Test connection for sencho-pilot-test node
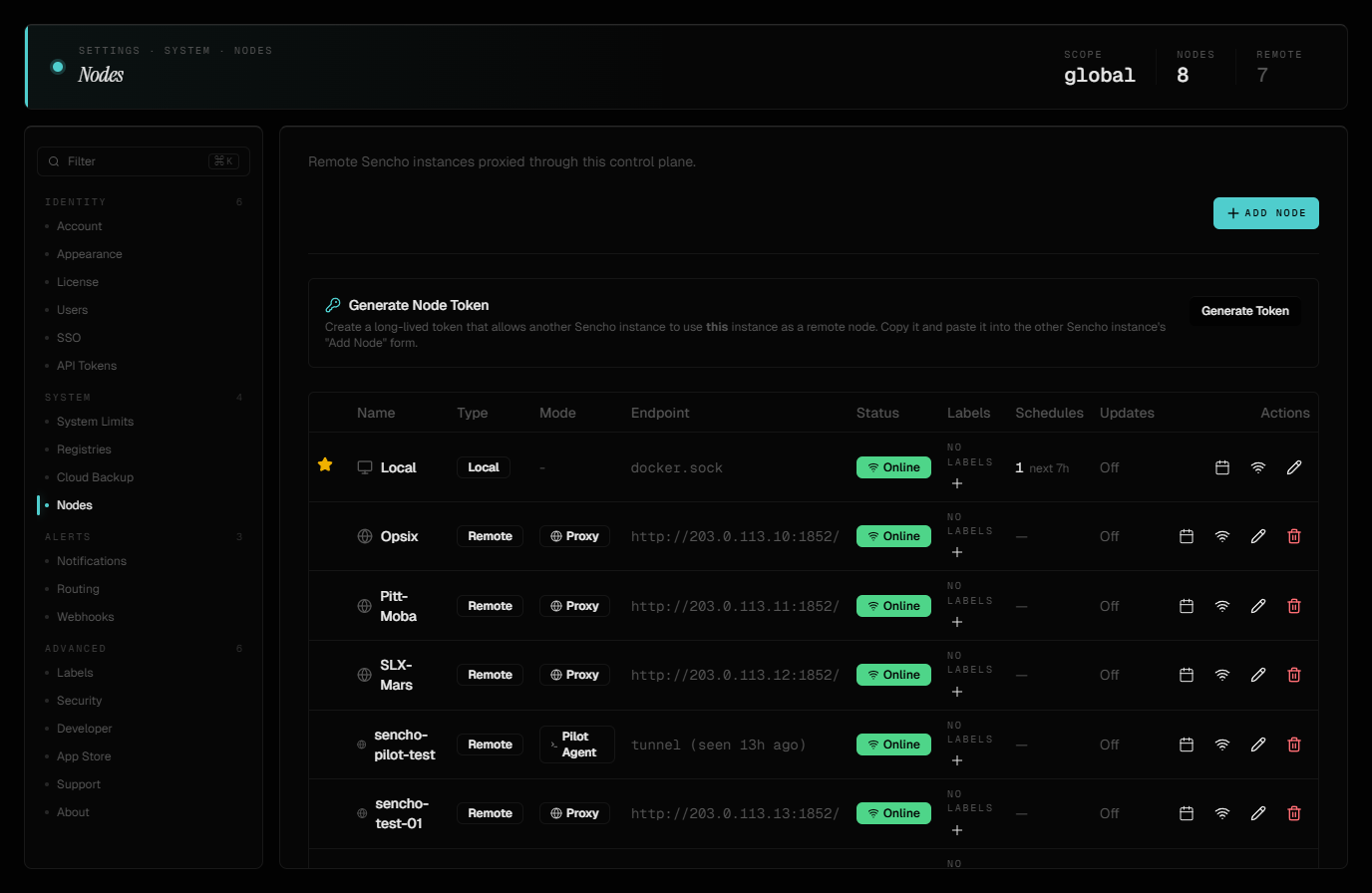This screenshot has height=893, width=1372. pos(1222,744)
